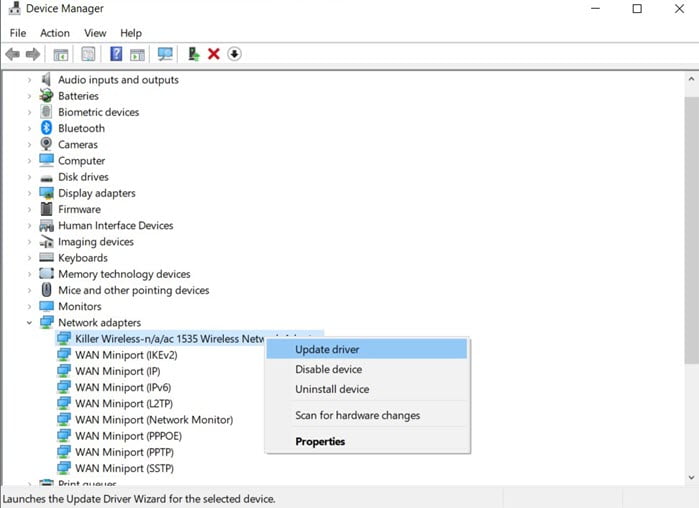The width and height of the screenshot is (699, 508).
Task: Expand the Monitors chevron
Action: coord(29,306)
